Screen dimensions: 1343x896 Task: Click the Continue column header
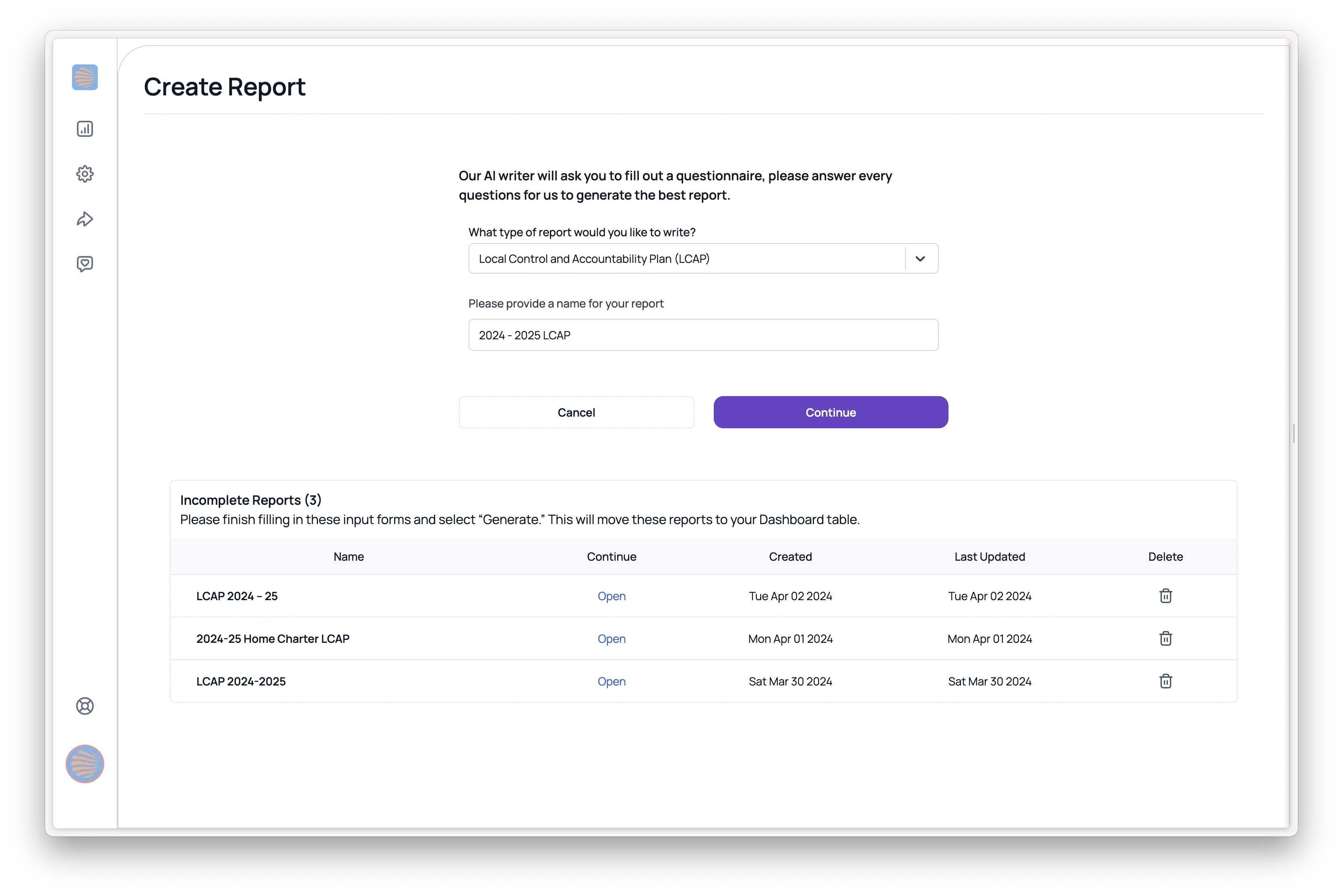612,557
